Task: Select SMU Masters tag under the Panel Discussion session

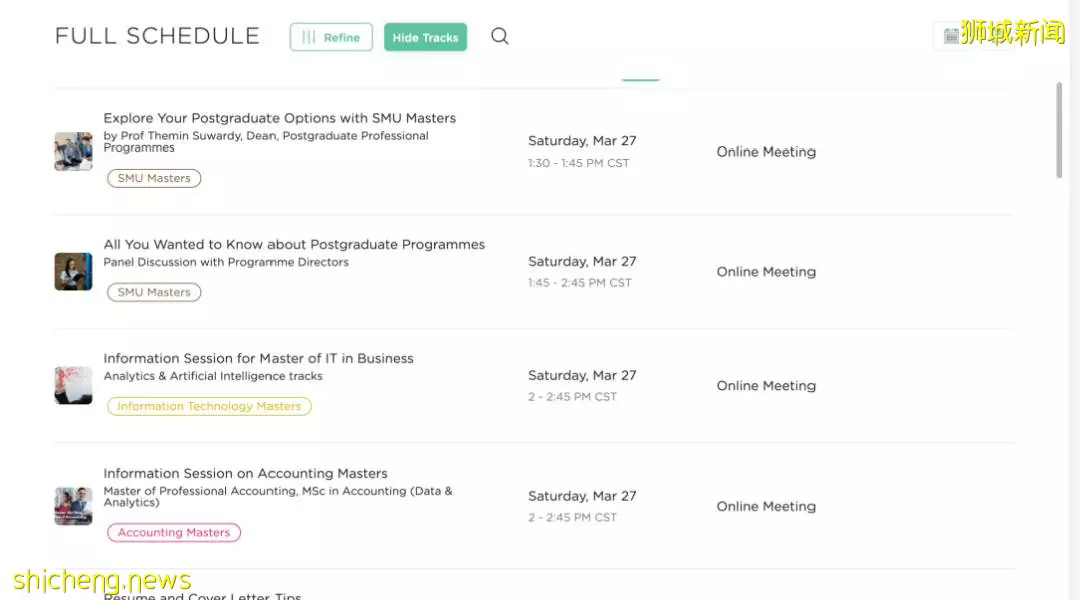Action: [154, 292]
